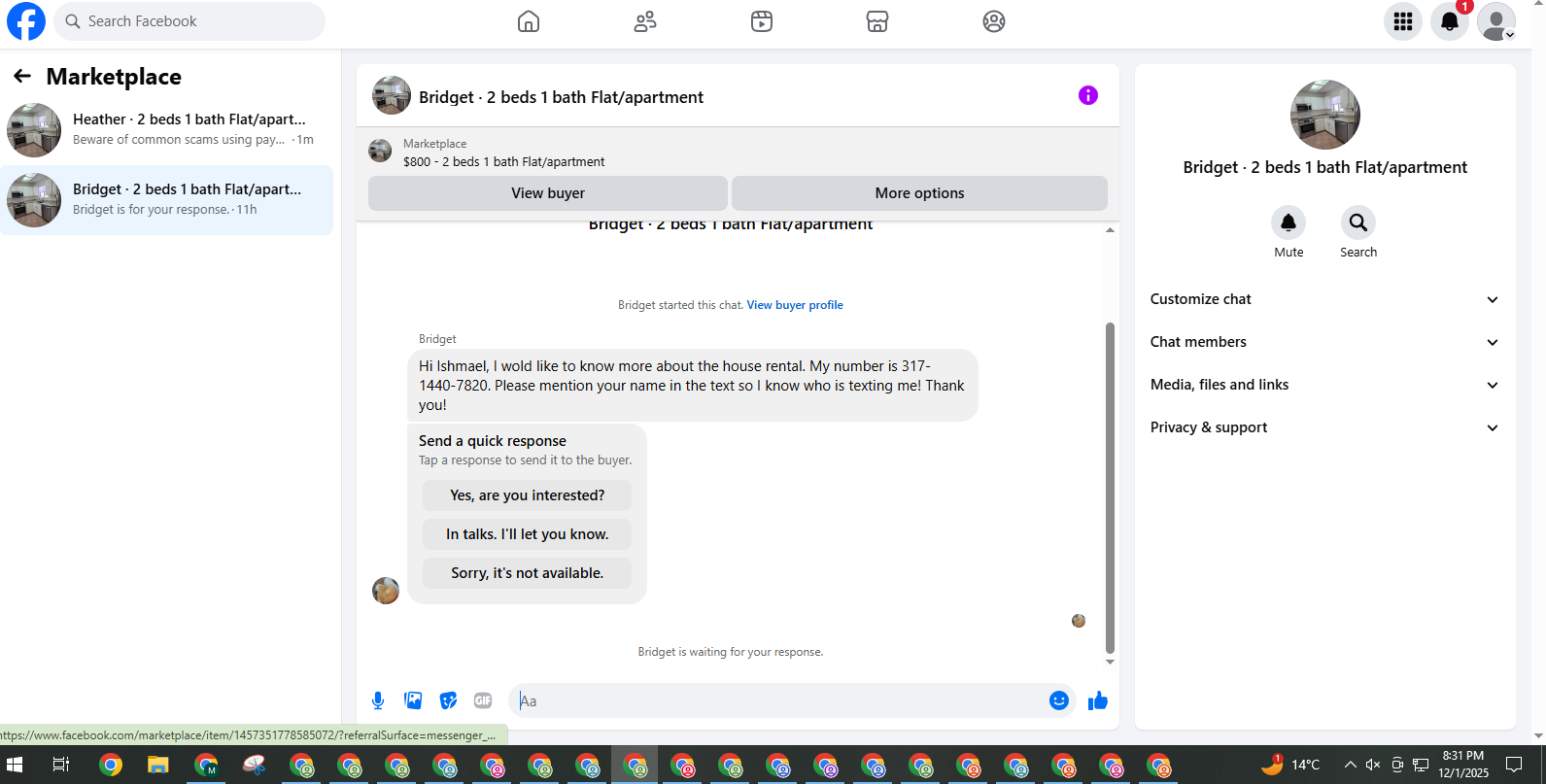The height and width of the screenshot is (784, 1546).
Task: Search in conversation using magnifier icon
Action: 1358,223
